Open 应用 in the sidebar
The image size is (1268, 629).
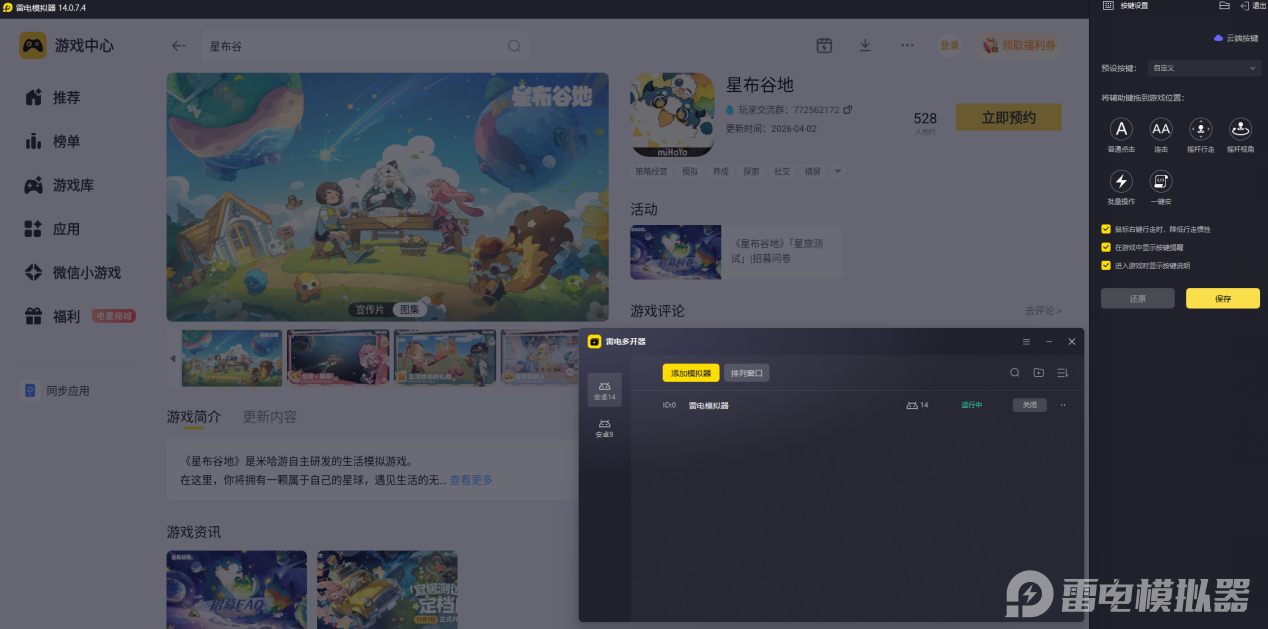(x=66, y=229)
